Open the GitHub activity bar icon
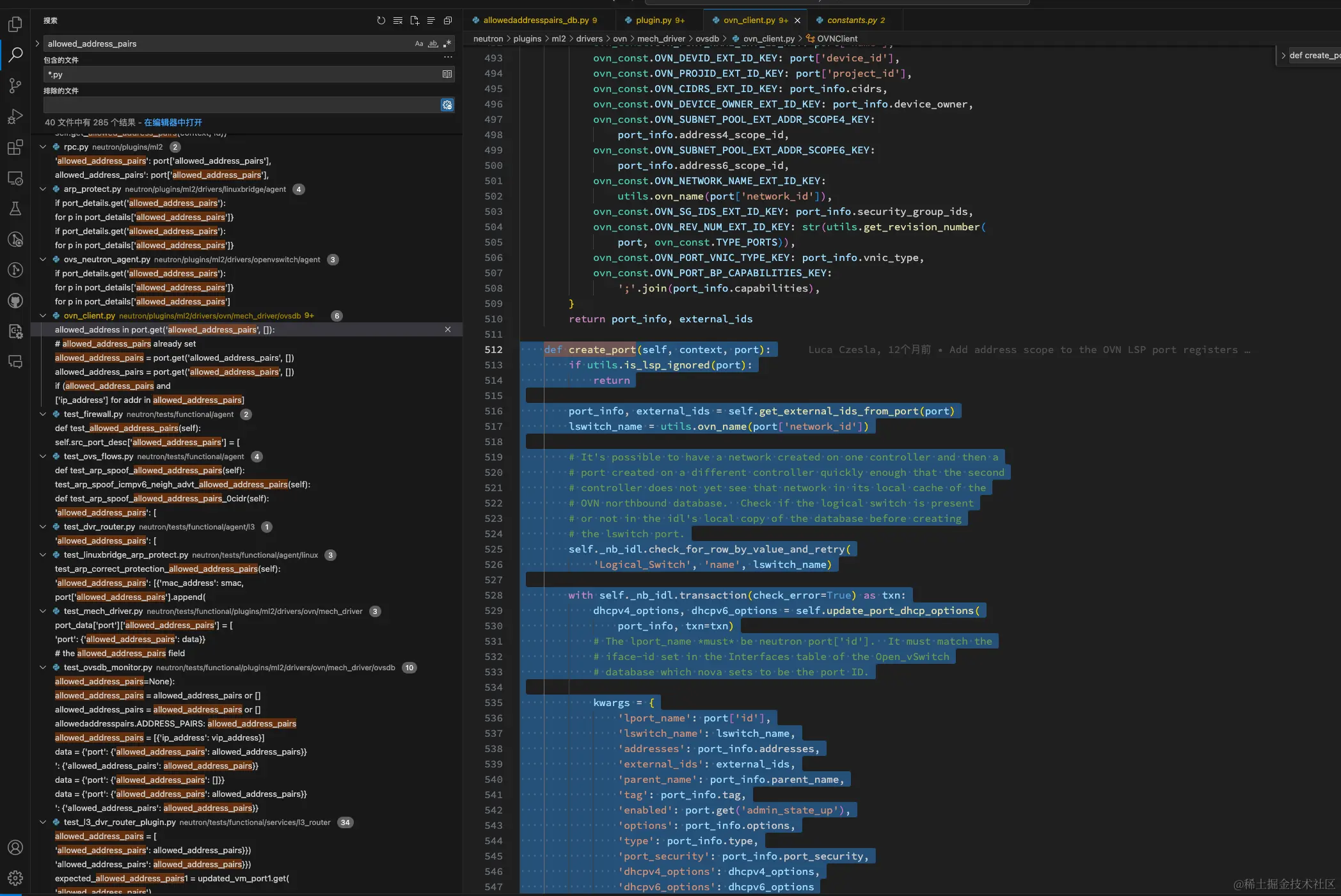The image size is (1341, 896). tap(15, 301)
